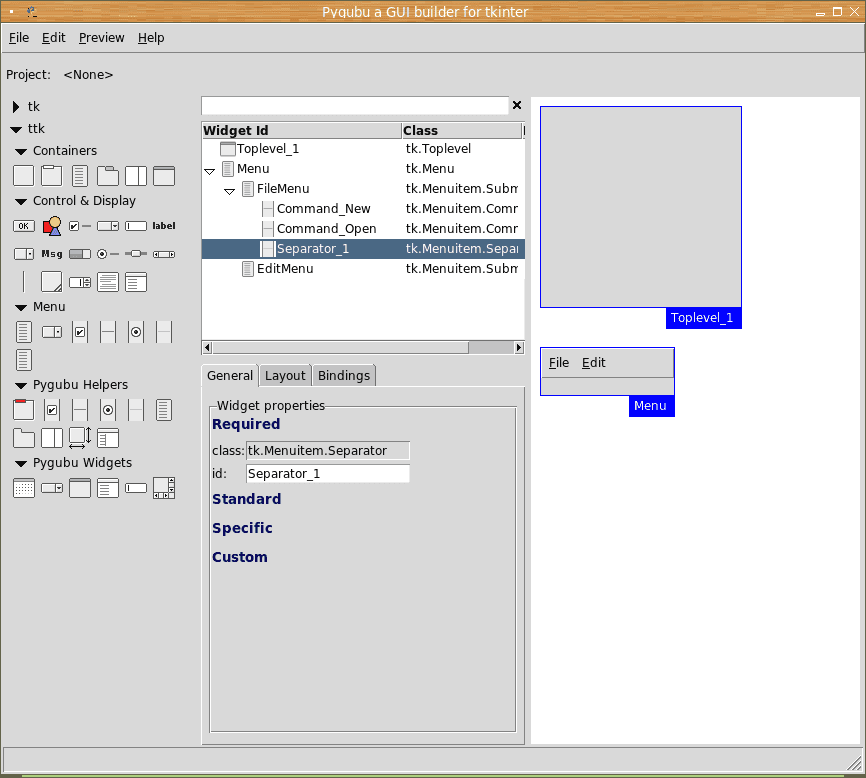Click the blue Toplevel_1 preview label
This screenshot has height=778, width=866.
pos(702,319)
